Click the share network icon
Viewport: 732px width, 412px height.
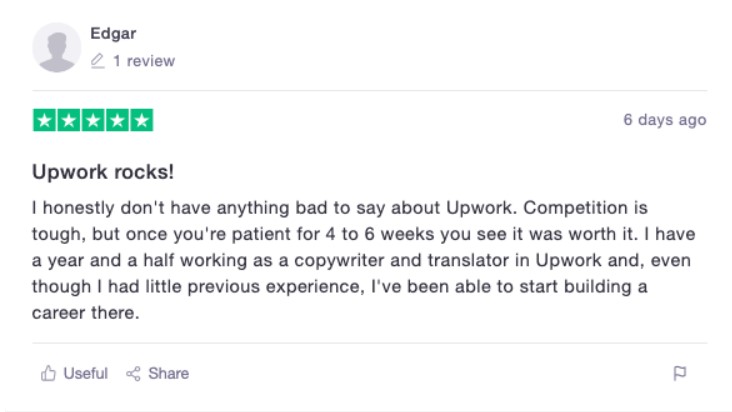[x=133, y=373]
